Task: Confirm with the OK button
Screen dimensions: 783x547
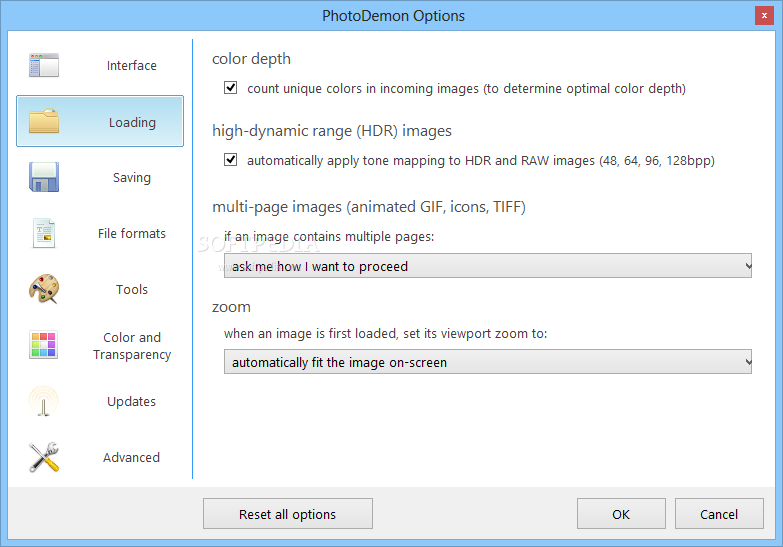Action: click(x=621, y=514)
